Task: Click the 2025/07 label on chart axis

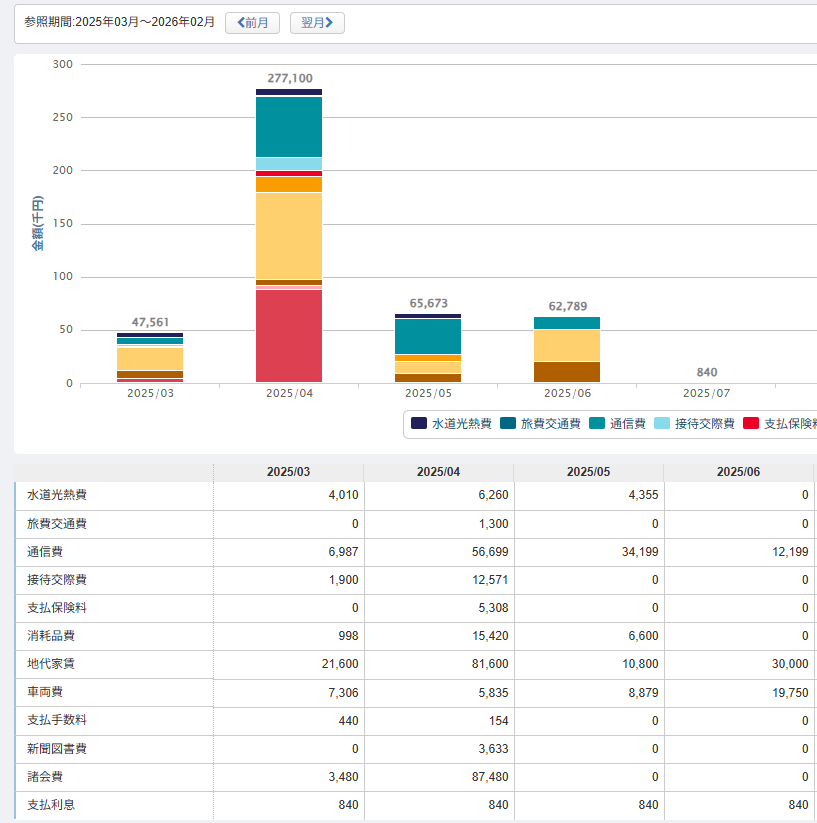Action: coord(706,393)
